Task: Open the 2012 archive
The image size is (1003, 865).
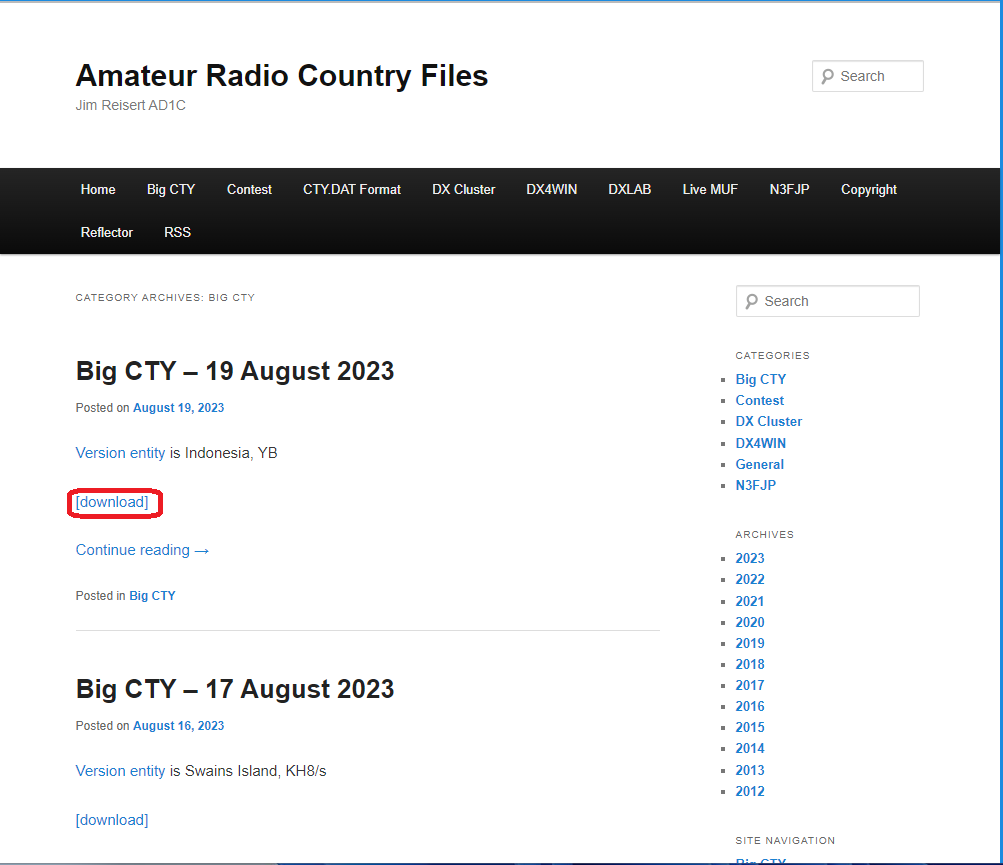Action: pos(750,791)
